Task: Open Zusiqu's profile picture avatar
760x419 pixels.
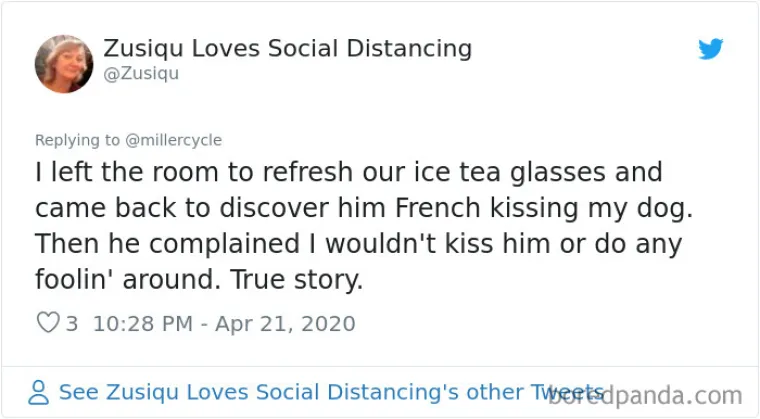Action: pyautogui.click(x=64, y=64)
